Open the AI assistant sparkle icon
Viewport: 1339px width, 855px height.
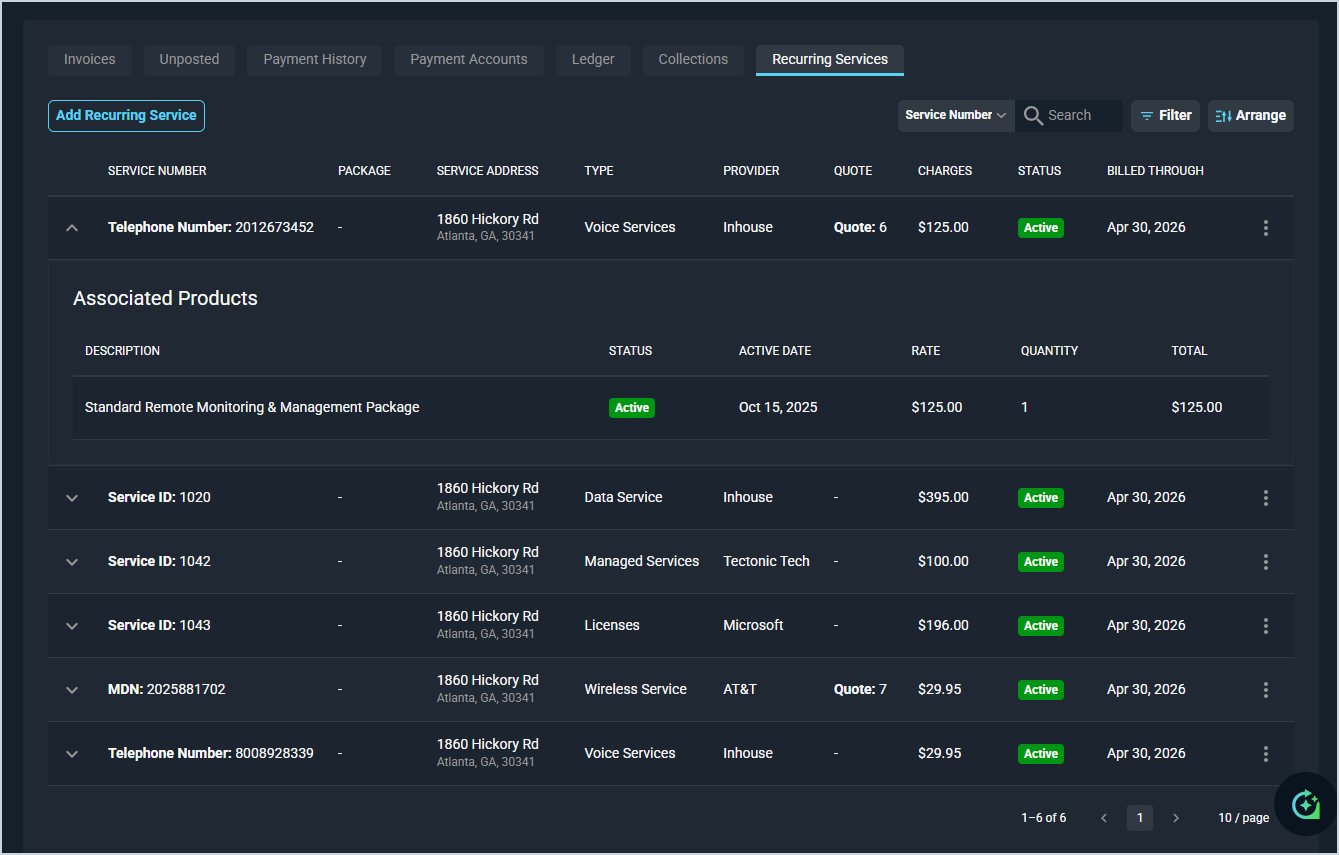coord(1305,803)
